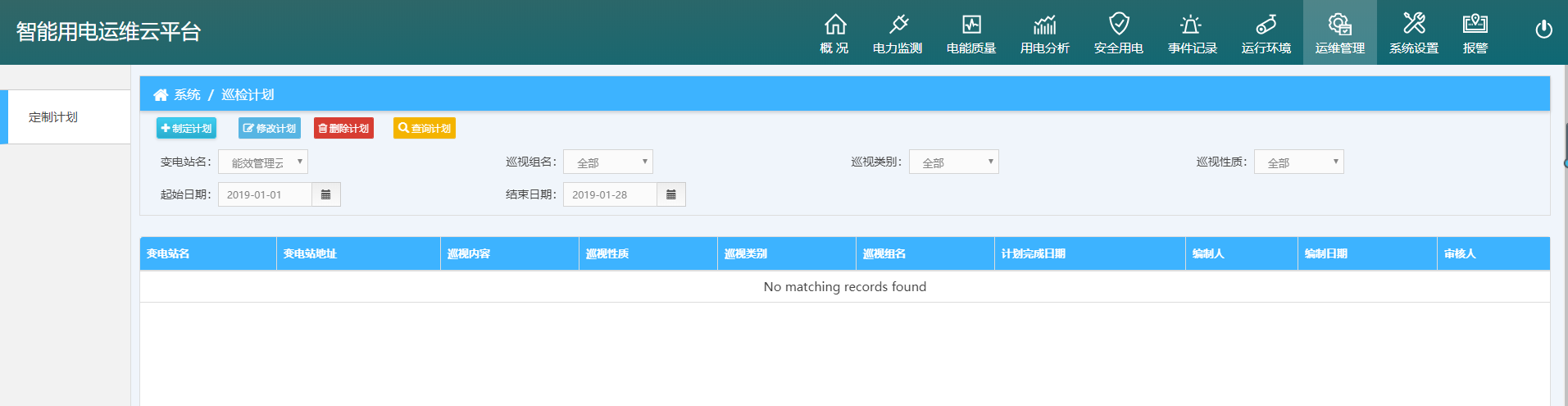This screenshot has width=1568, height=406.
Task: Open 安全用电 shield icon
Action: [1119, 25]
